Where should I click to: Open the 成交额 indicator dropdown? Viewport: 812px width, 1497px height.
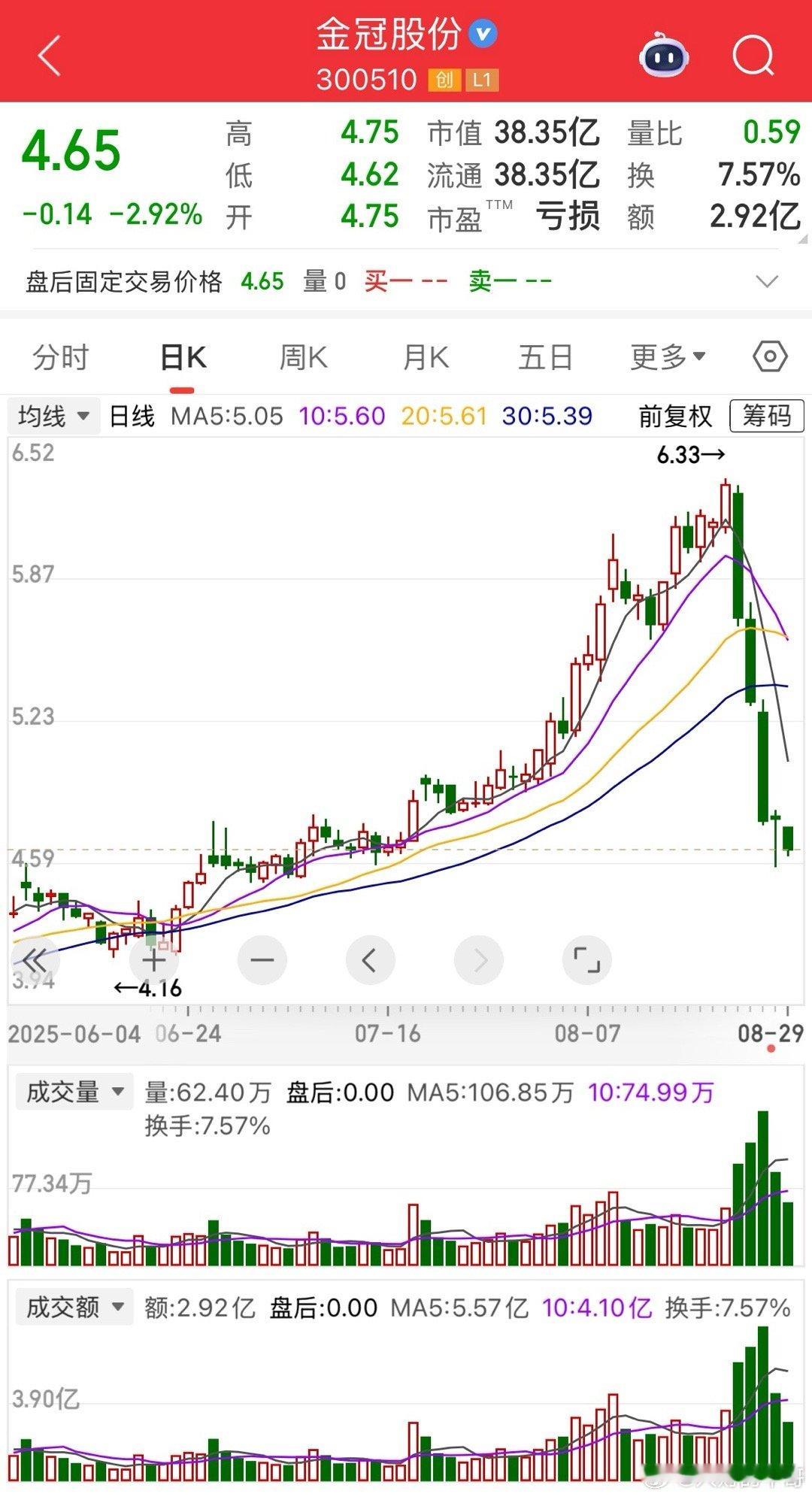tap(74, 1308)
